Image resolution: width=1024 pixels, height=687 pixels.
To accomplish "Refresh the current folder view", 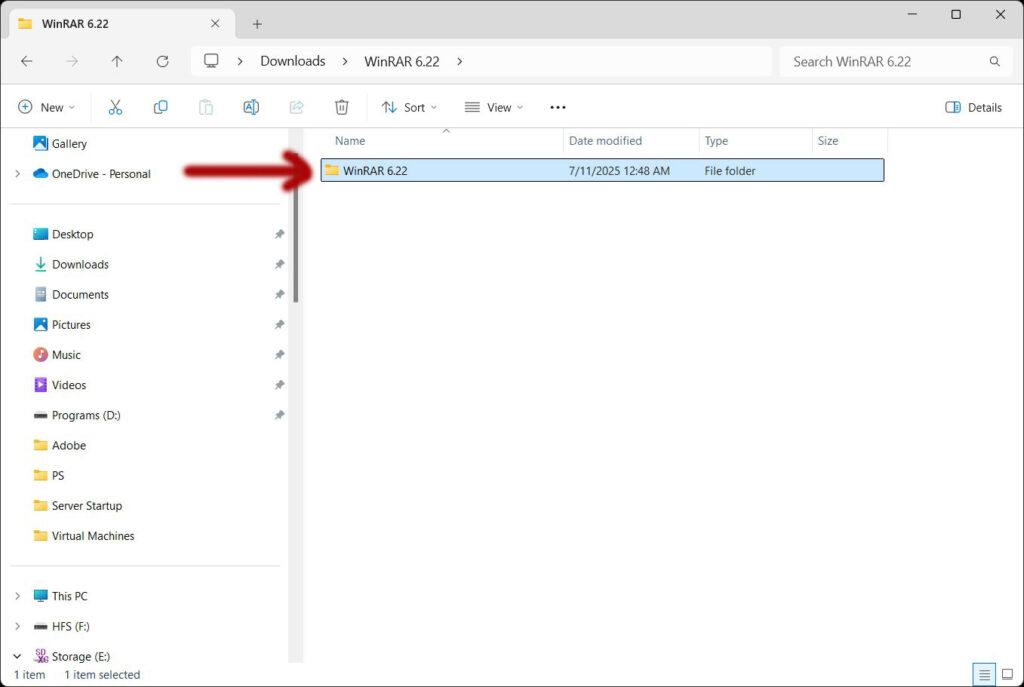I will [162, 61].
